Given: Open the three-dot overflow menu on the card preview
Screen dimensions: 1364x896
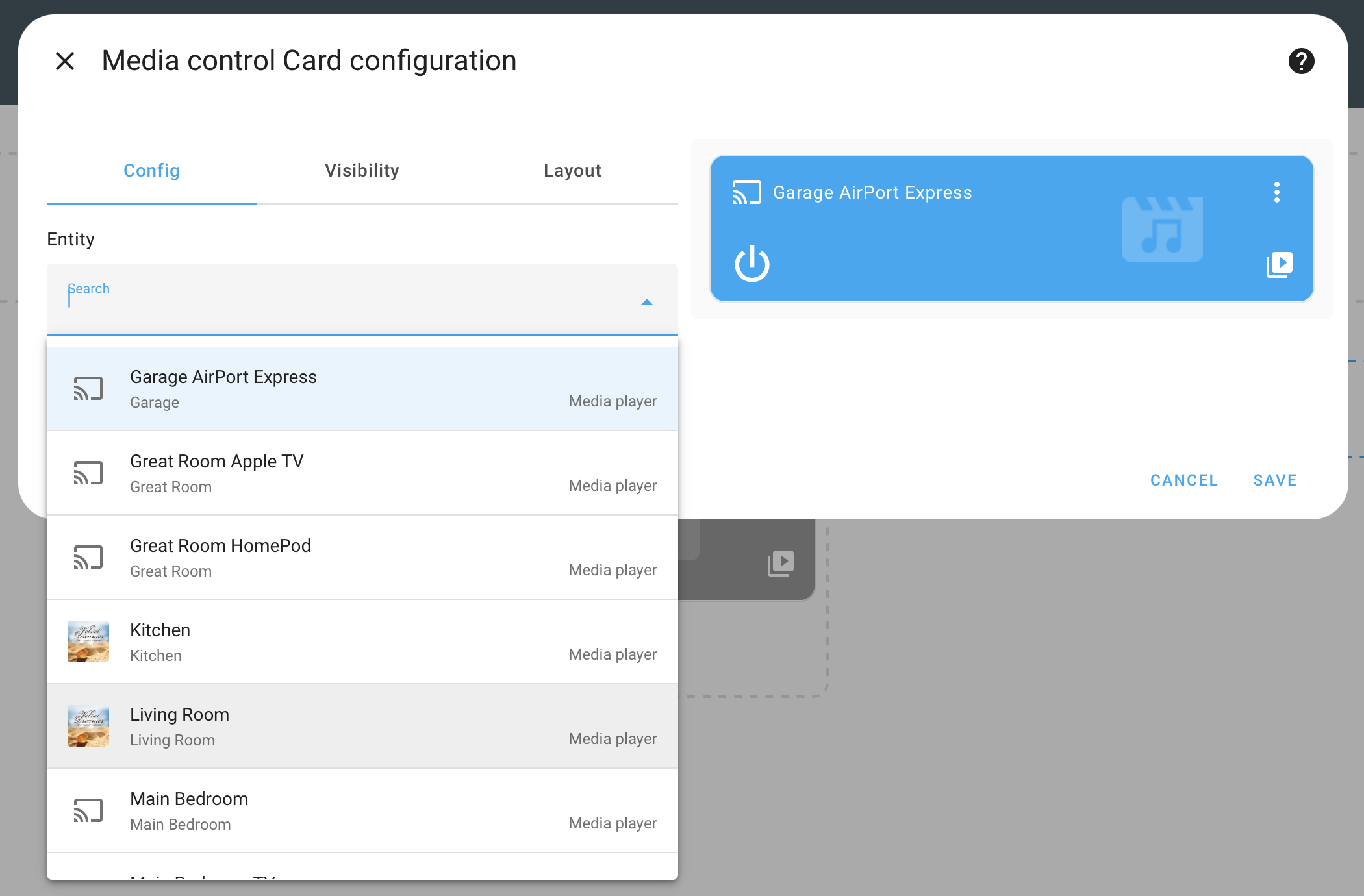Looking at the screenshot, I should 1277,192.
